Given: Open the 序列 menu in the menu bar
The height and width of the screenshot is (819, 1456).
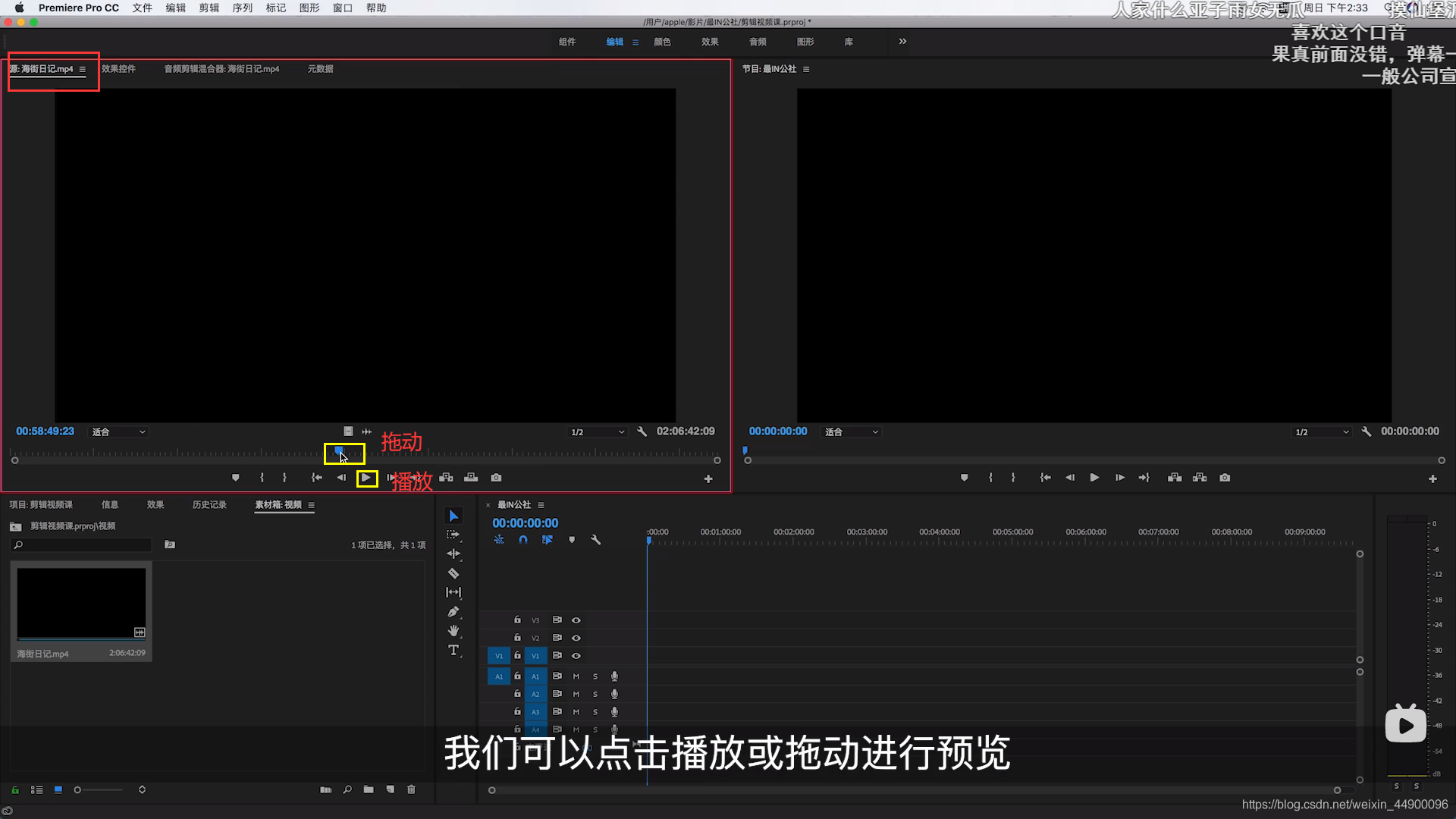Looking at the screenshot, I should point(242,8).
